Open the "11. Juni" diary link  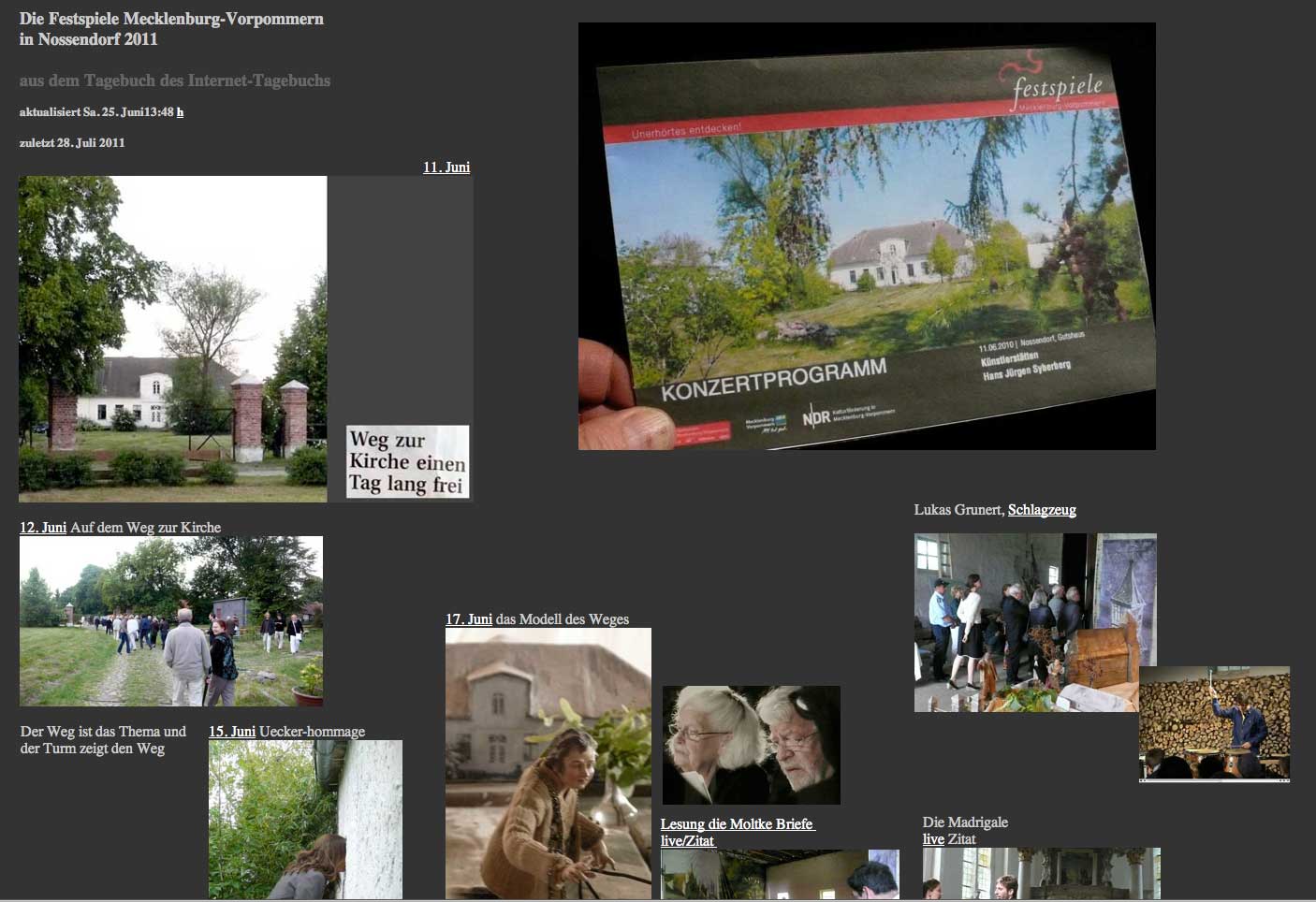[446, 167]
